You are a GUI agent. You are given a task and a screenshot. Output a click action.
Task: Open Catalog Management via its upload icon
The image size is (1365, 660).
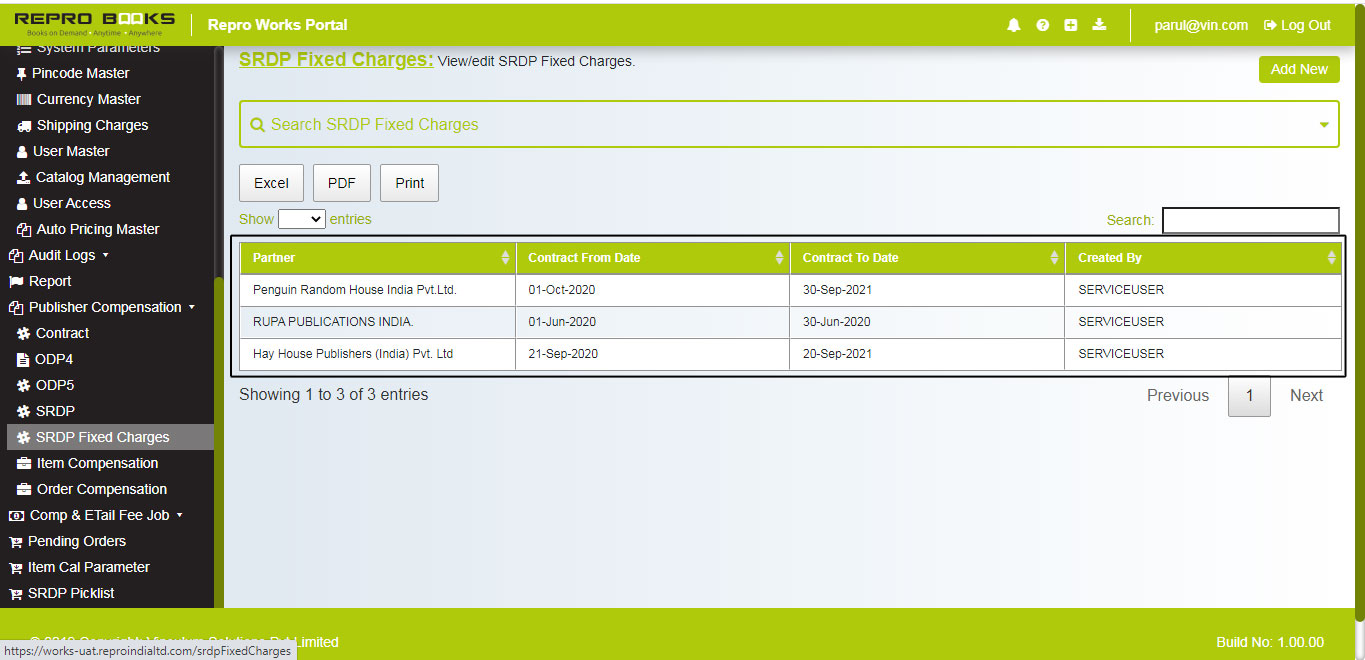coord(22,177)
